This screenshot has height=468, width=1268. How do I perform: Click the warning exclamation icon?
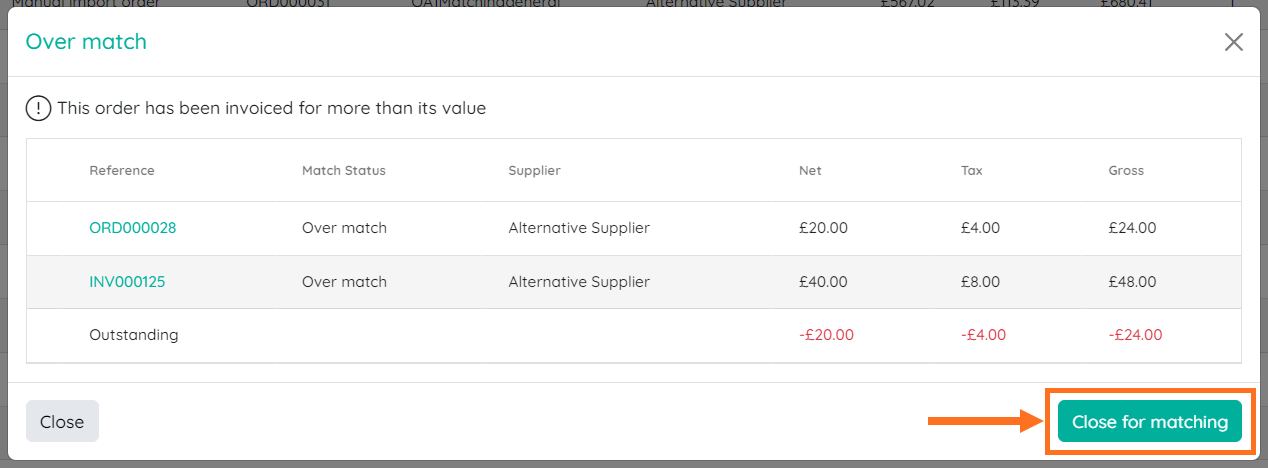(38, 108)
